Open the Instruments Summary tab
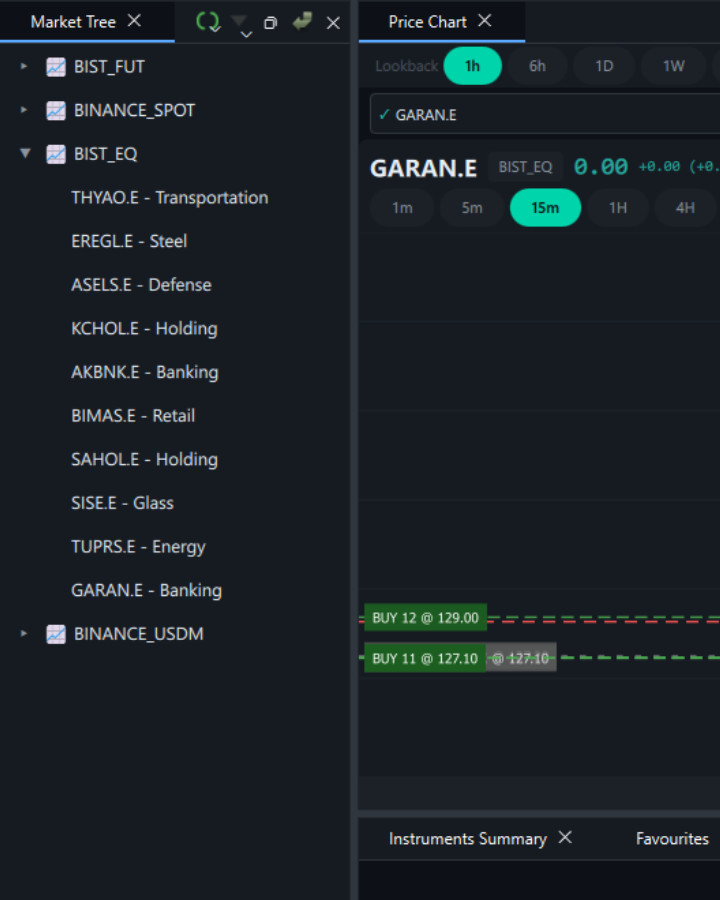 click(467, 839)
